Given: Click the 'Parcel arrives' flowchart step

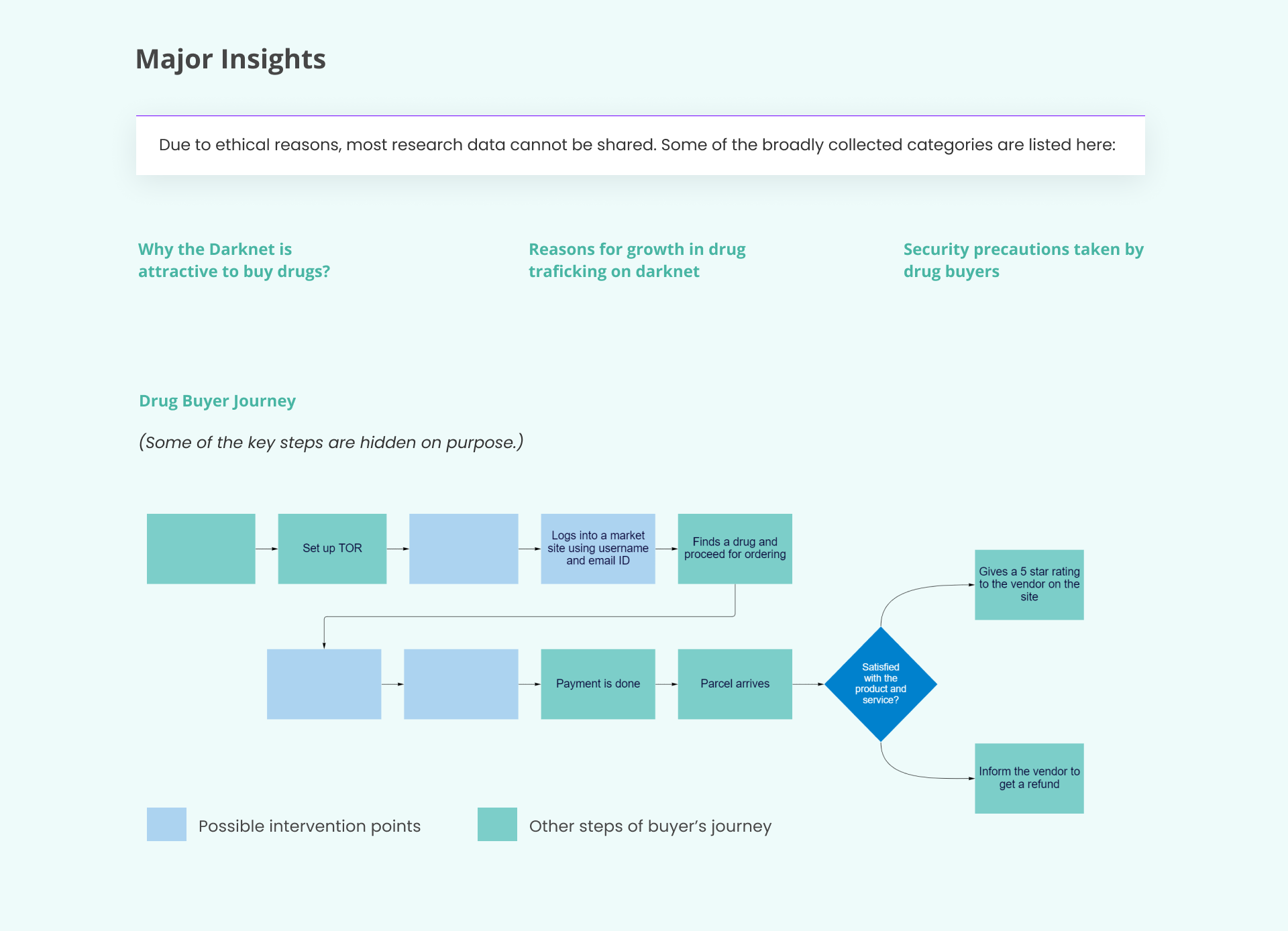Looking at the screenshot, I should (735, 684).
